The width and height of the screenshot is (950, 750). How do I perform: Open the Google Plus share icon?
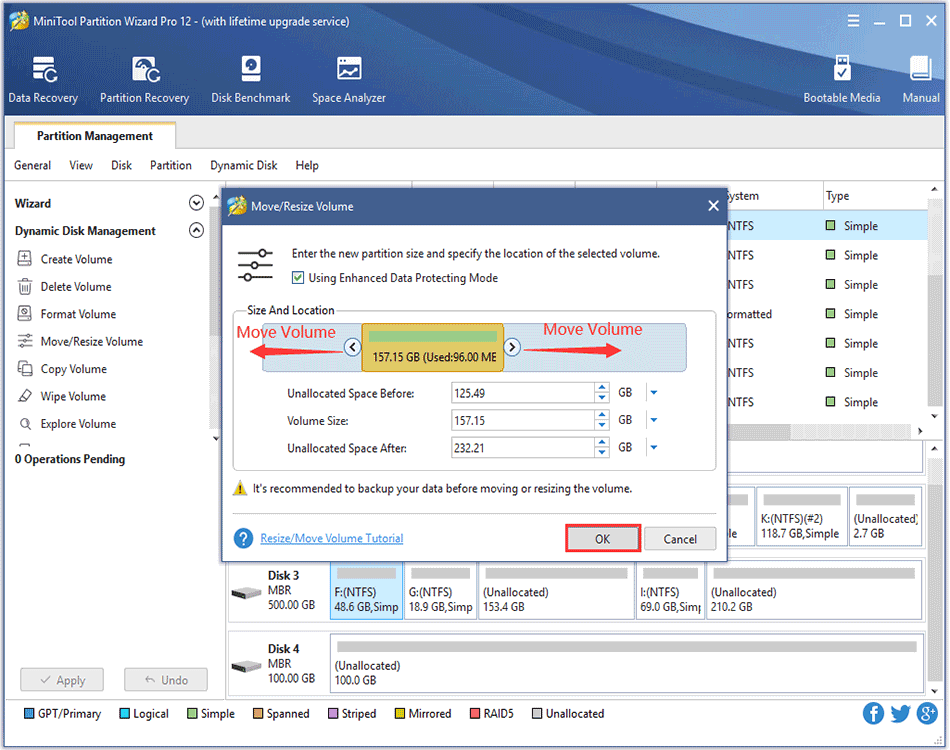928,713
